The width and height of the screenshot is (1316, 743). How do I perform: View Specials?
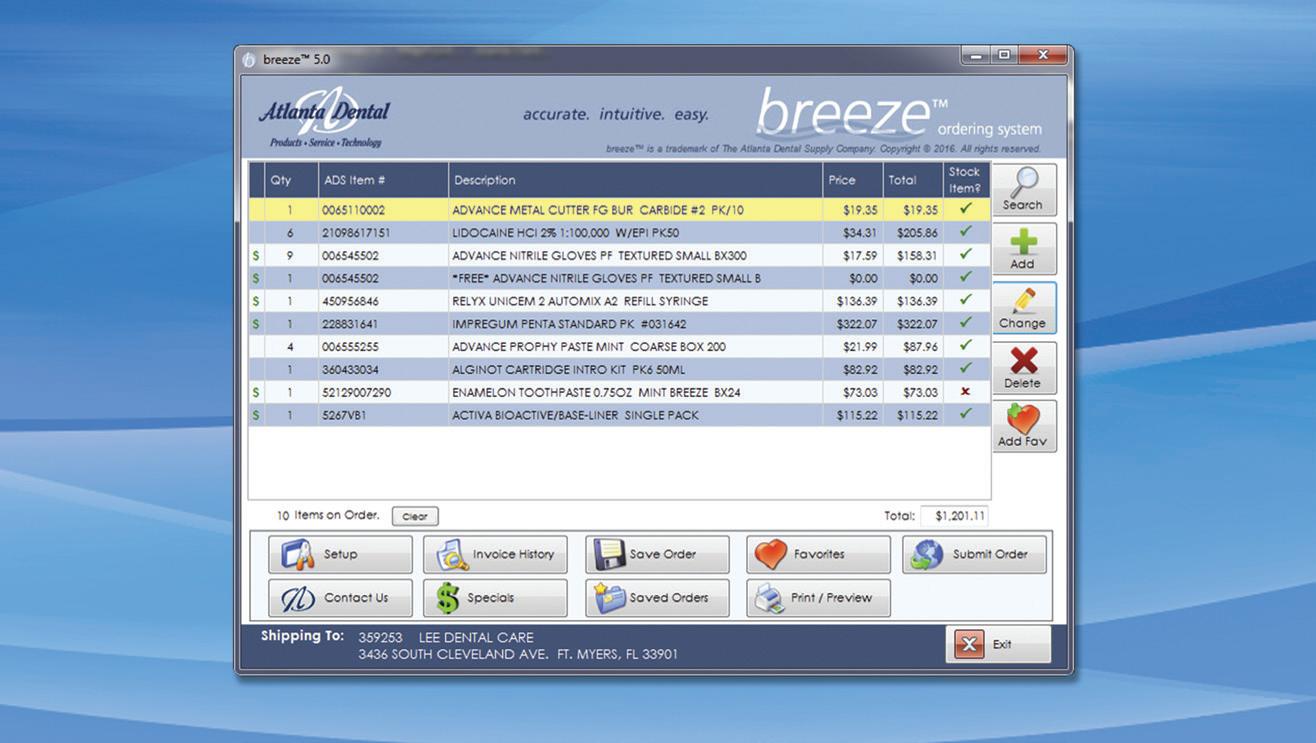click(x=495, y=598)
